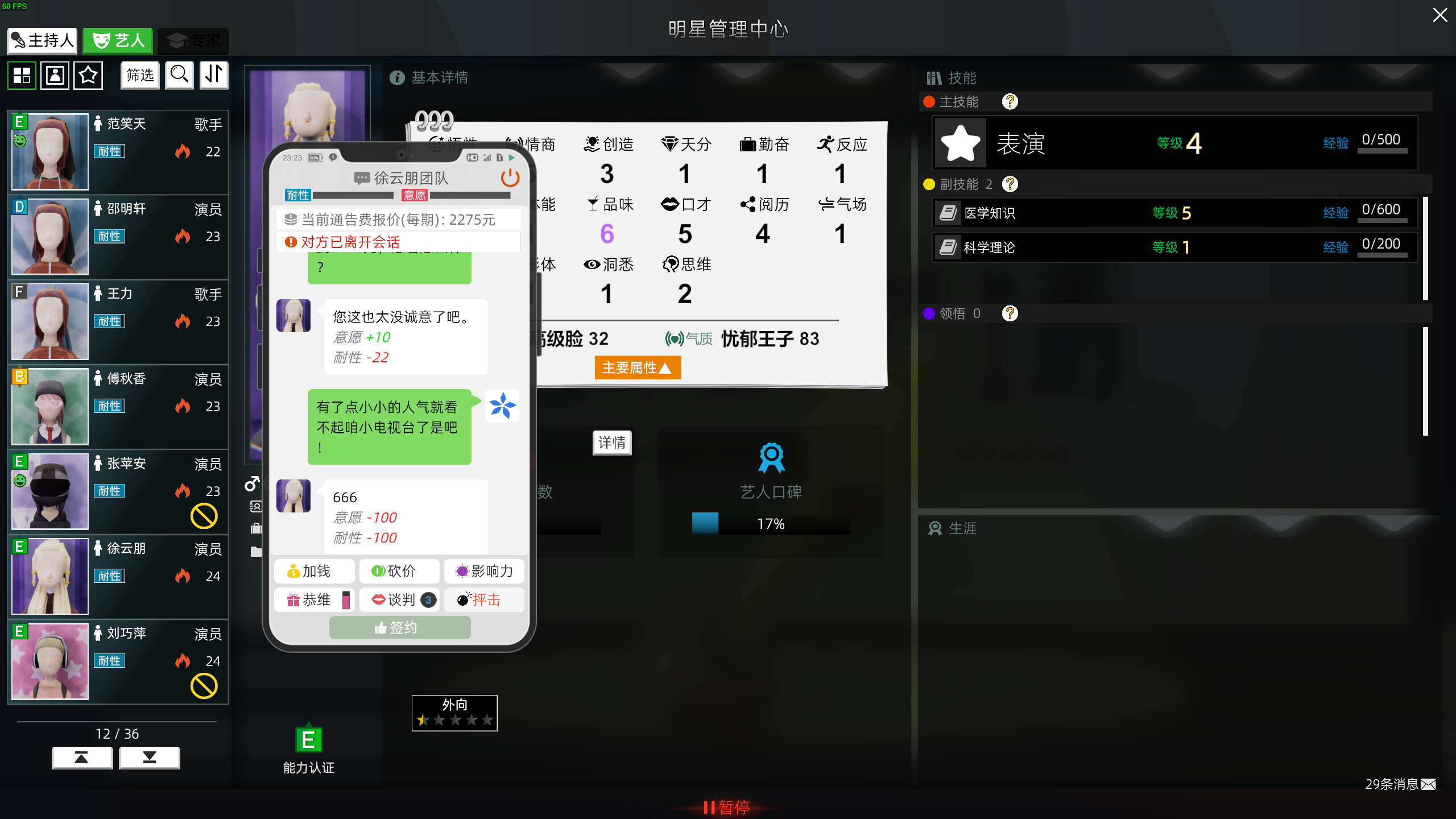Open the 领悟 help question mark

[x=1010, y=313]
